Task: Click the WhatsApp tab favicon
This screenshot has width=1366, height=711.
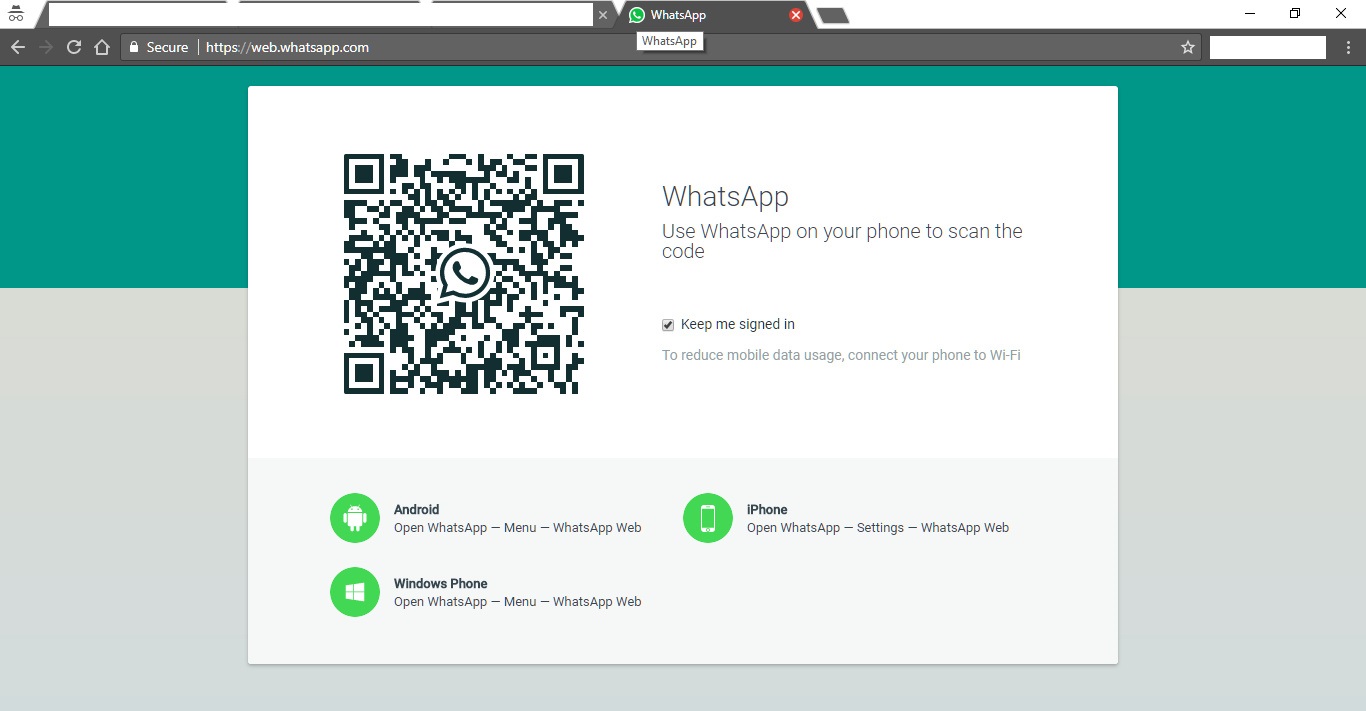Action: [x=637, y=15]
